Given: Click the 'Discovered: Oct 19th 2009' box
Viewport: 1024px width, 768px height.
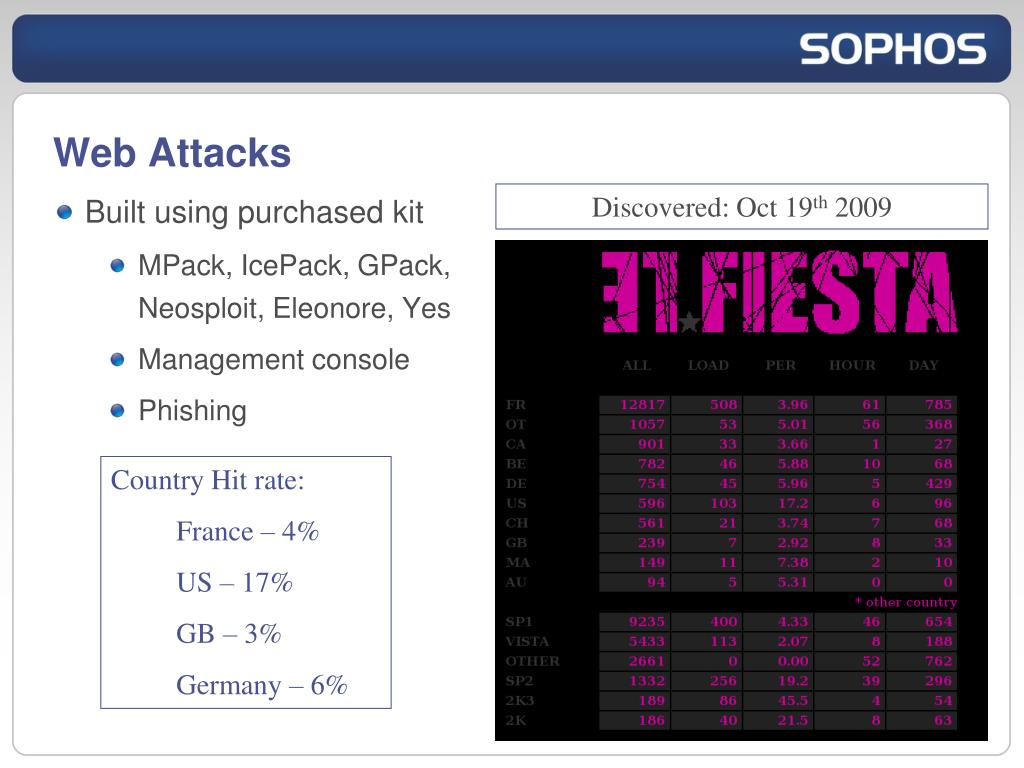Looking at the screenshot, I should point(741,207).
